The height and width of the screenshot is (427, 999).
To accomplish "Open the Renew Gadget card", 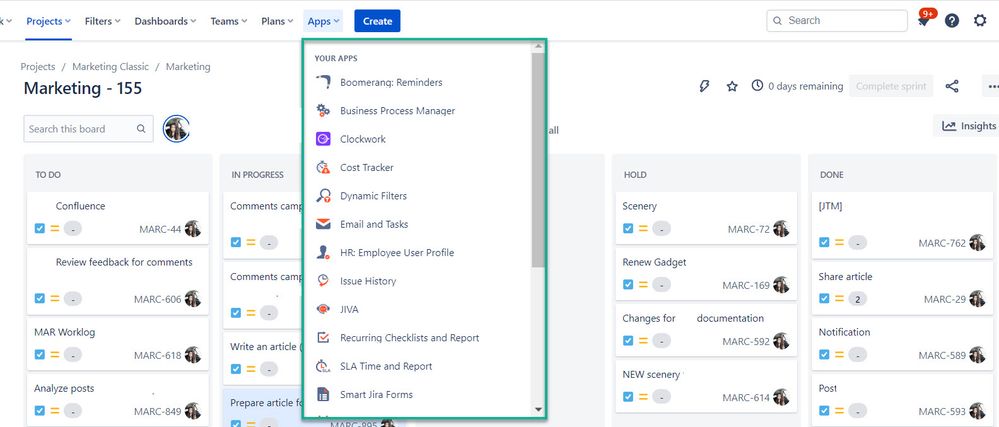I will (x=706, y=273).
